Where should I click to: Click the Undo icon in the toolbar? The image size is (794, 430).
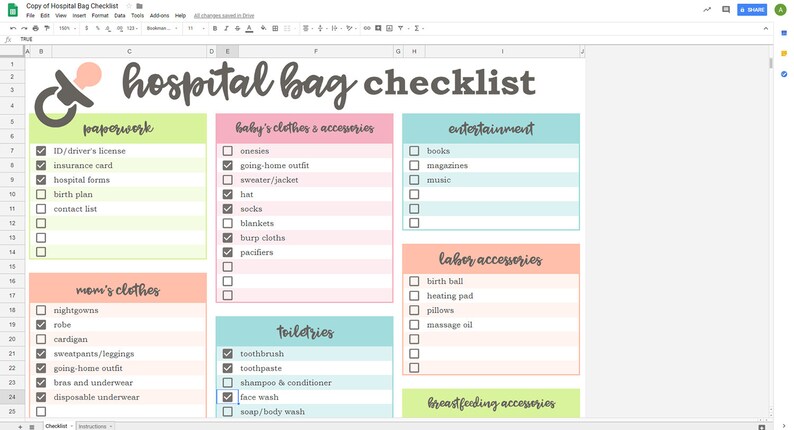(x=13, y=28)
